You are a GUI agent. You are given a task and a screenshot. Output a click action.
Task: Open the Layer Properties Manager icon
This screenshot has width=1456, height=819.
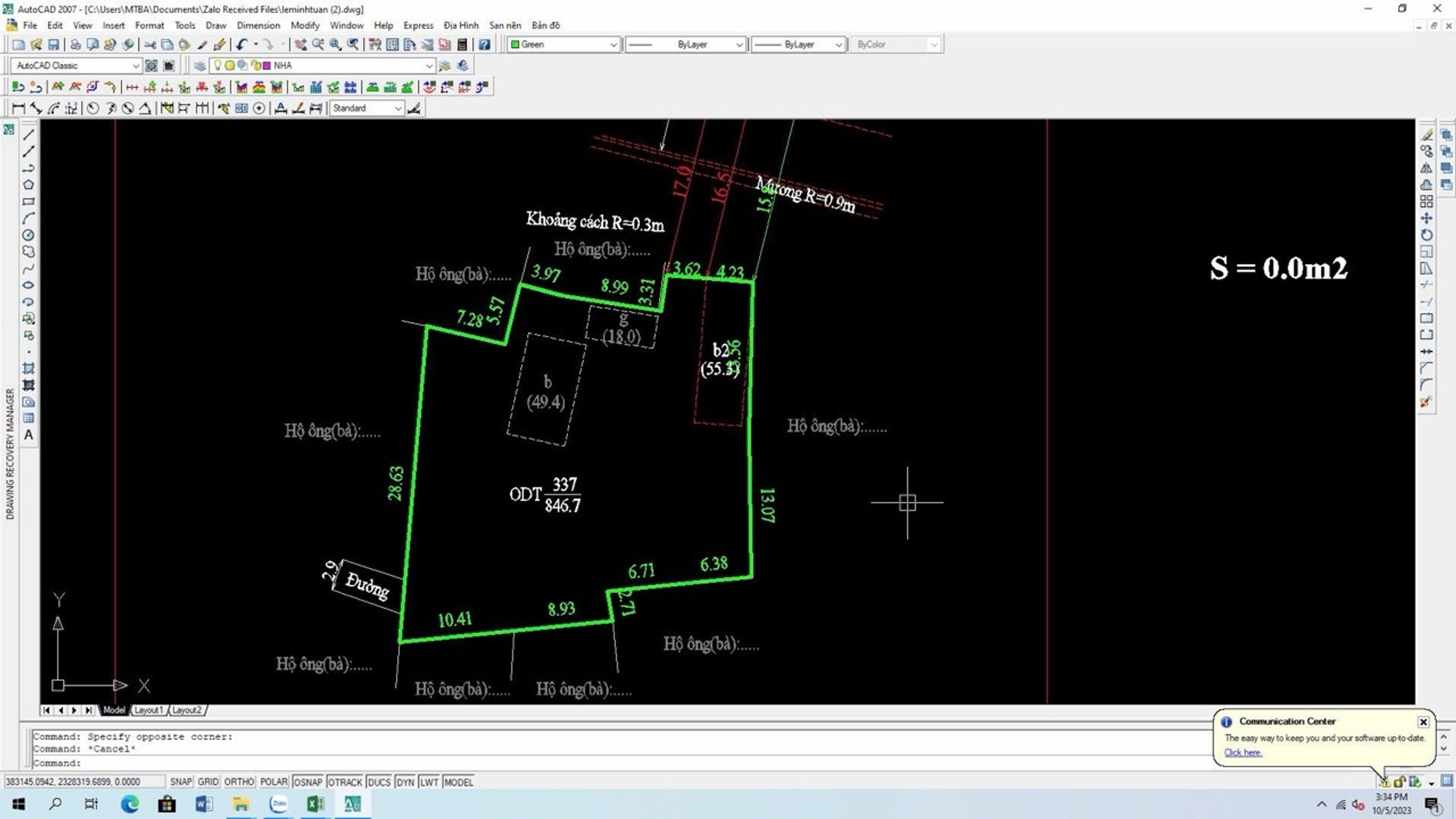(199, 66)
